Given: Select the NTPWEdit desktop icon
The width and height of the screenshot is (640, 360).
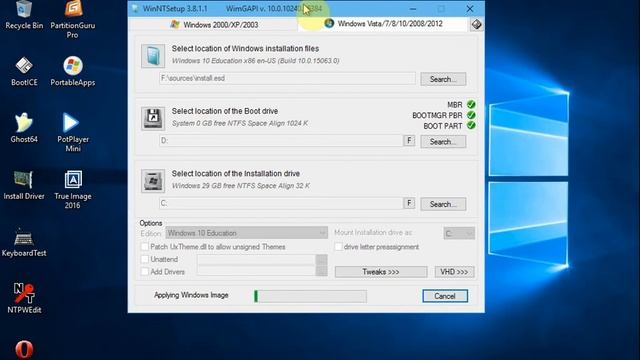Looking at the screenshot, I should pyautogui.click(x=24, y=299).
